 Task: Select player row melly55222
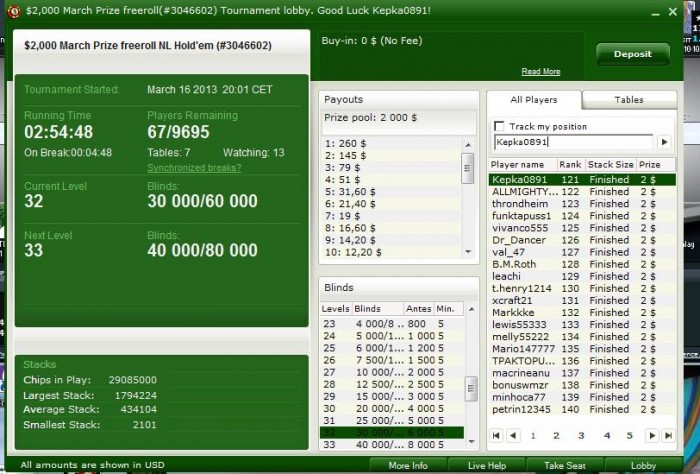coord(582,337)
